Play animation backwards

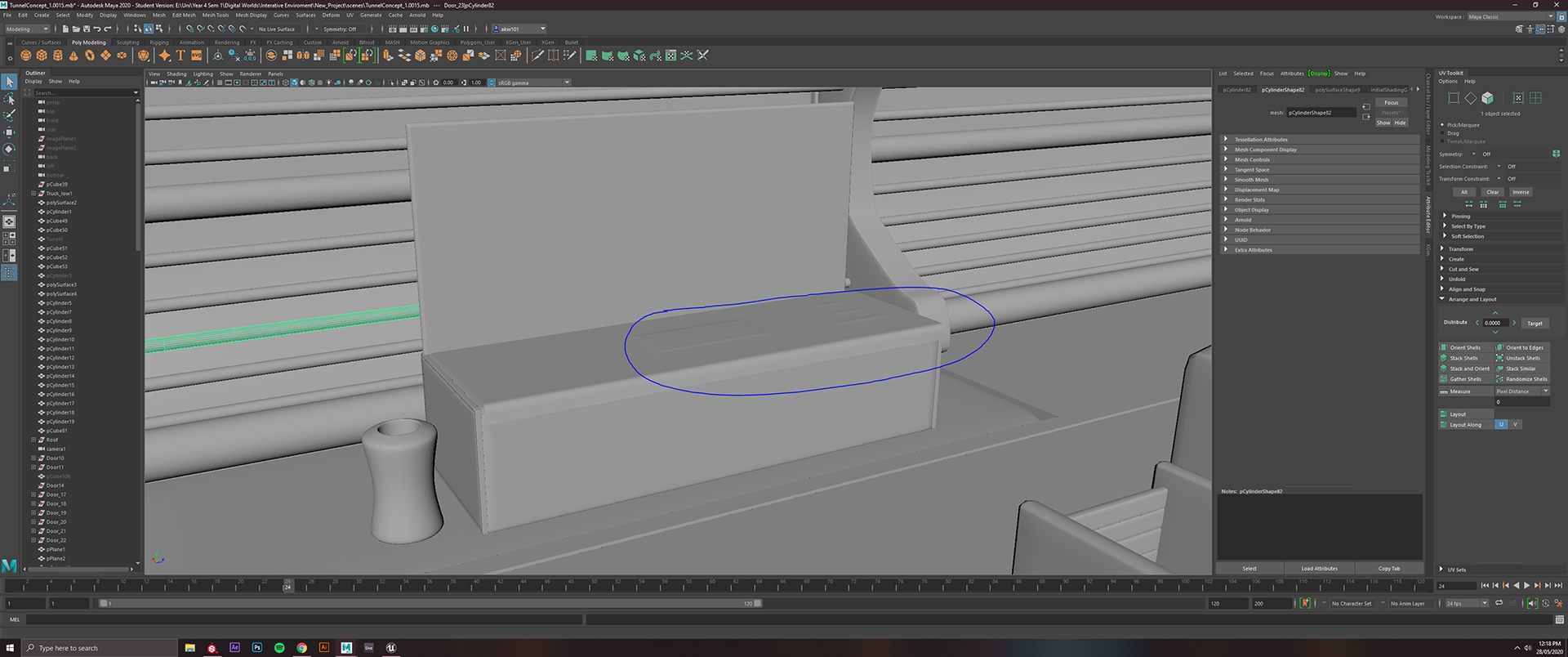tap(1517, 585)
